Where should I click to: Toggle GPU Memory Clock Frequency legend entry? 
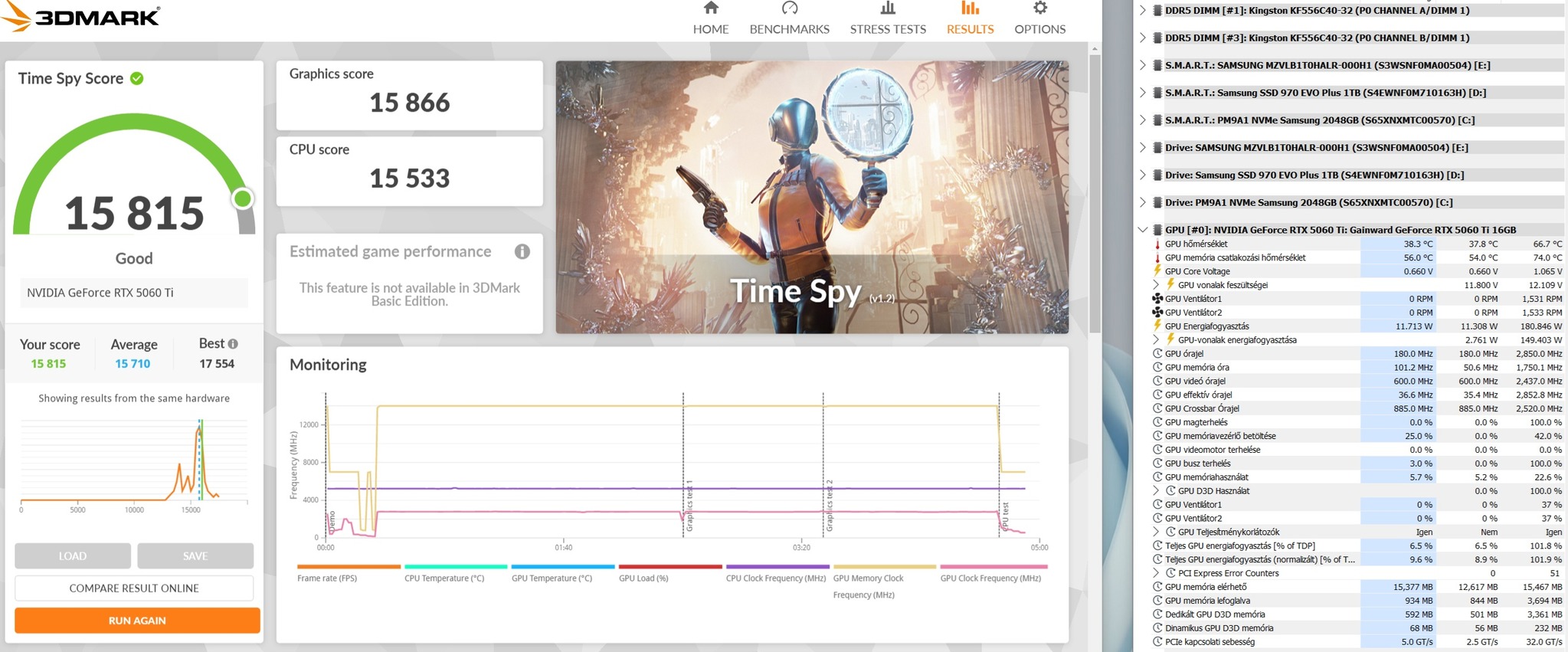[884, 582]
